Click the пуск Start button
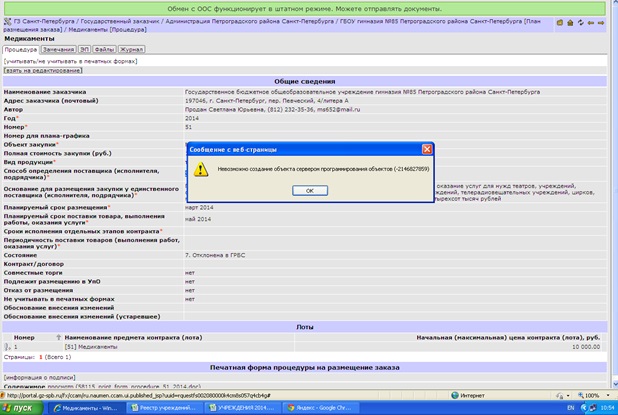 point(22,408)
